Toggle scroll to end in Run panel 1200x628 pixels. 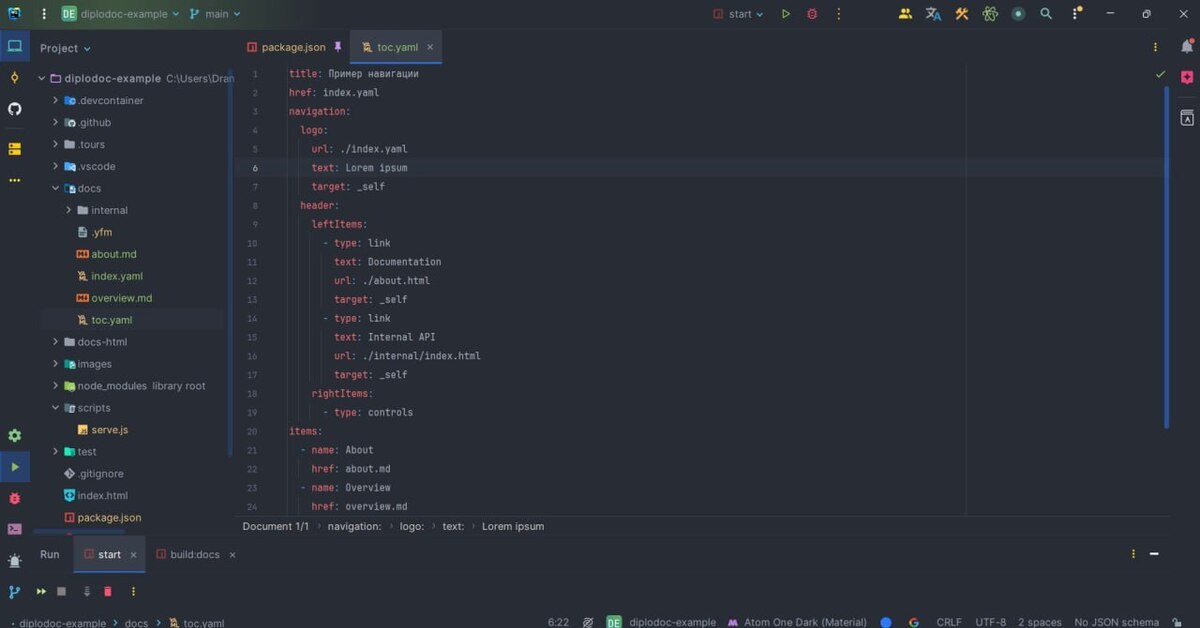(x=86, y=592)
